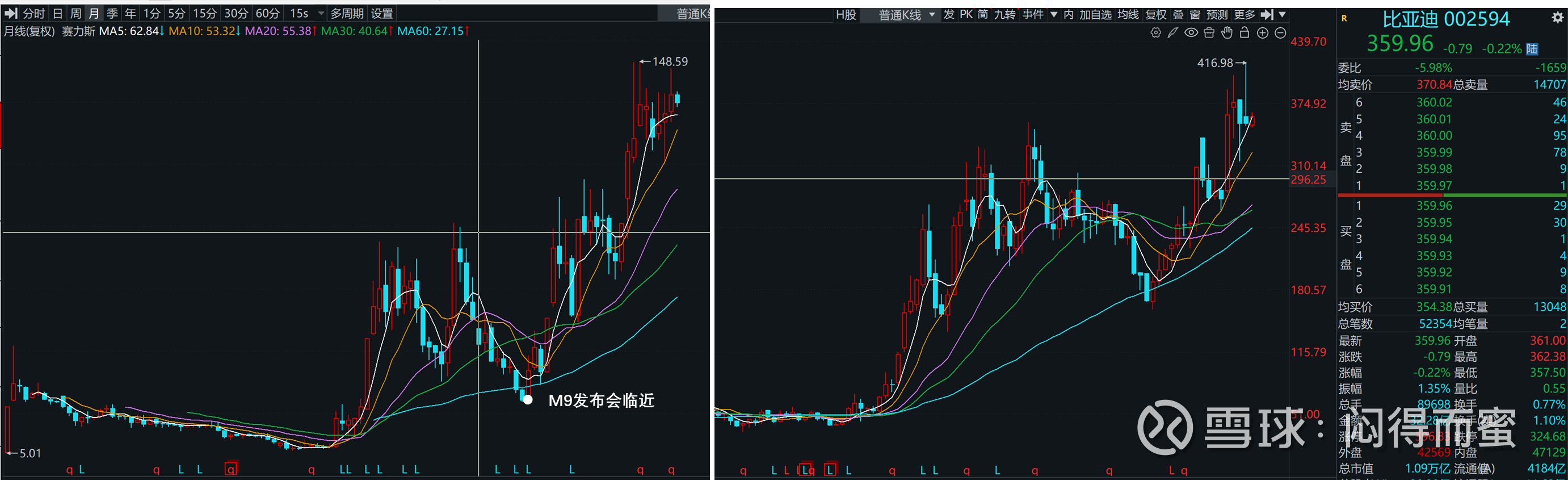Click the 发 toolbar button
Image resolution: width=1568 pixels, height=480 pixels.
click(x=948, y=14)
